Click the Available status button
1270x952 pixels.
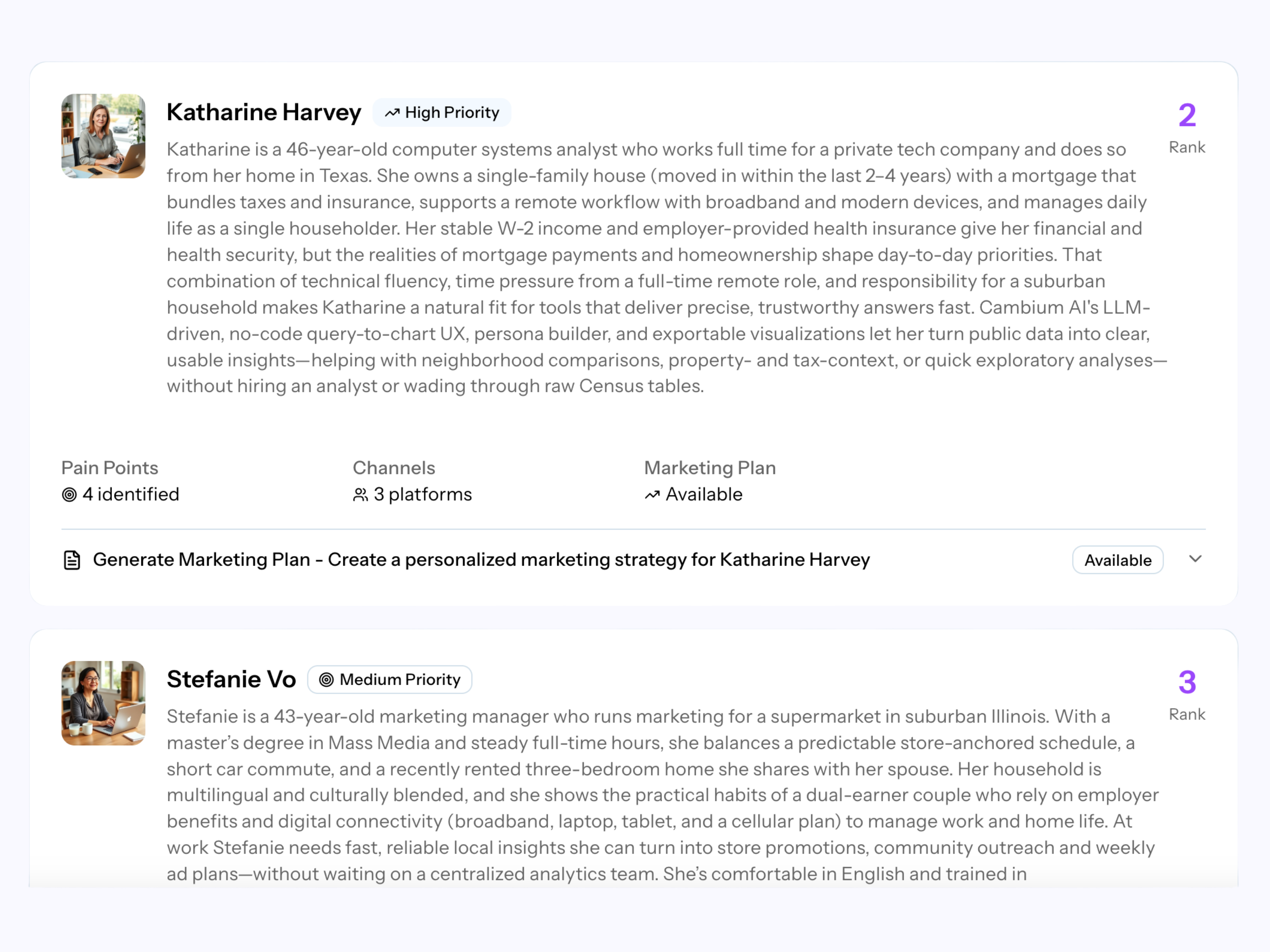(x=1117, y=560)
